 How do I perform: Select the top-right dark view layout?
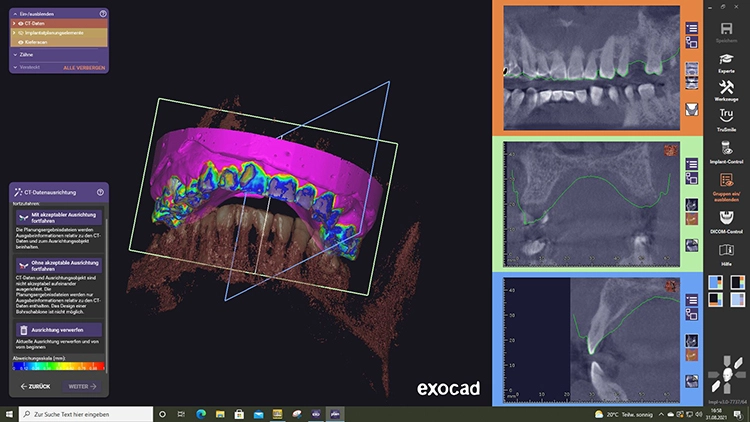tap(737, 282)
